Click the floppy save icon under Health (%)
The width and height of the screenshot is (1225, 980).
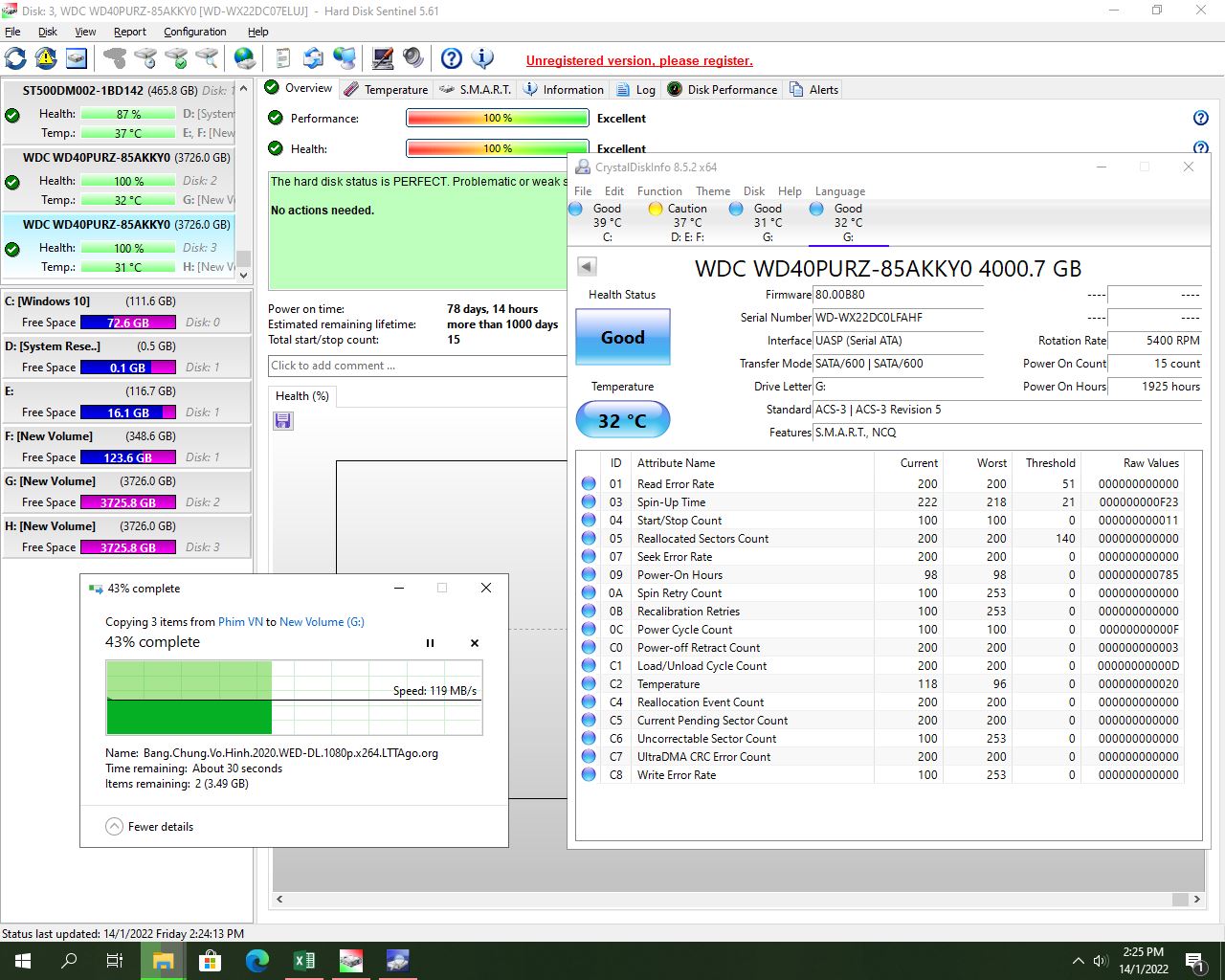click(283, 421)
